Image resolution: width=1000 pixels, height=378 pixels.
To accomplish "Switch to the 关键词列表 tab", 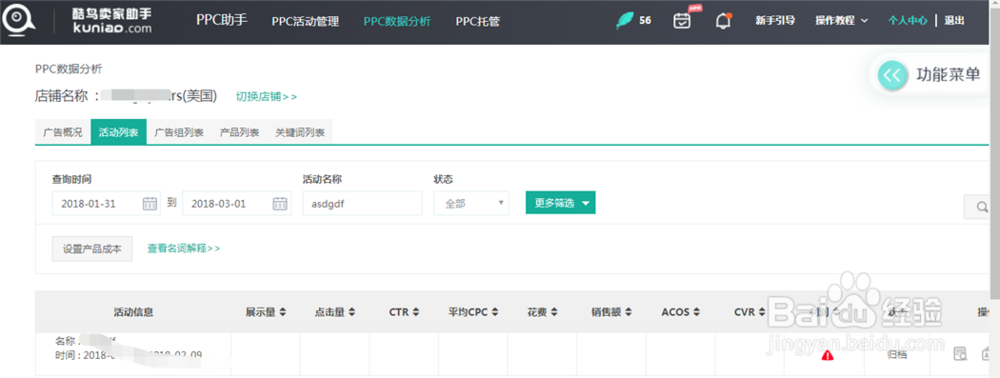I will [300, 132].
